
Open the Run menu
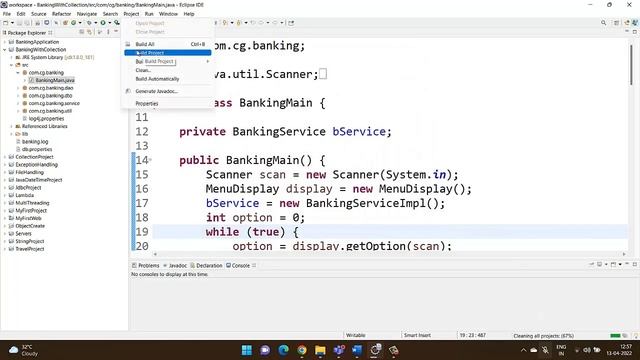point(149,14)
